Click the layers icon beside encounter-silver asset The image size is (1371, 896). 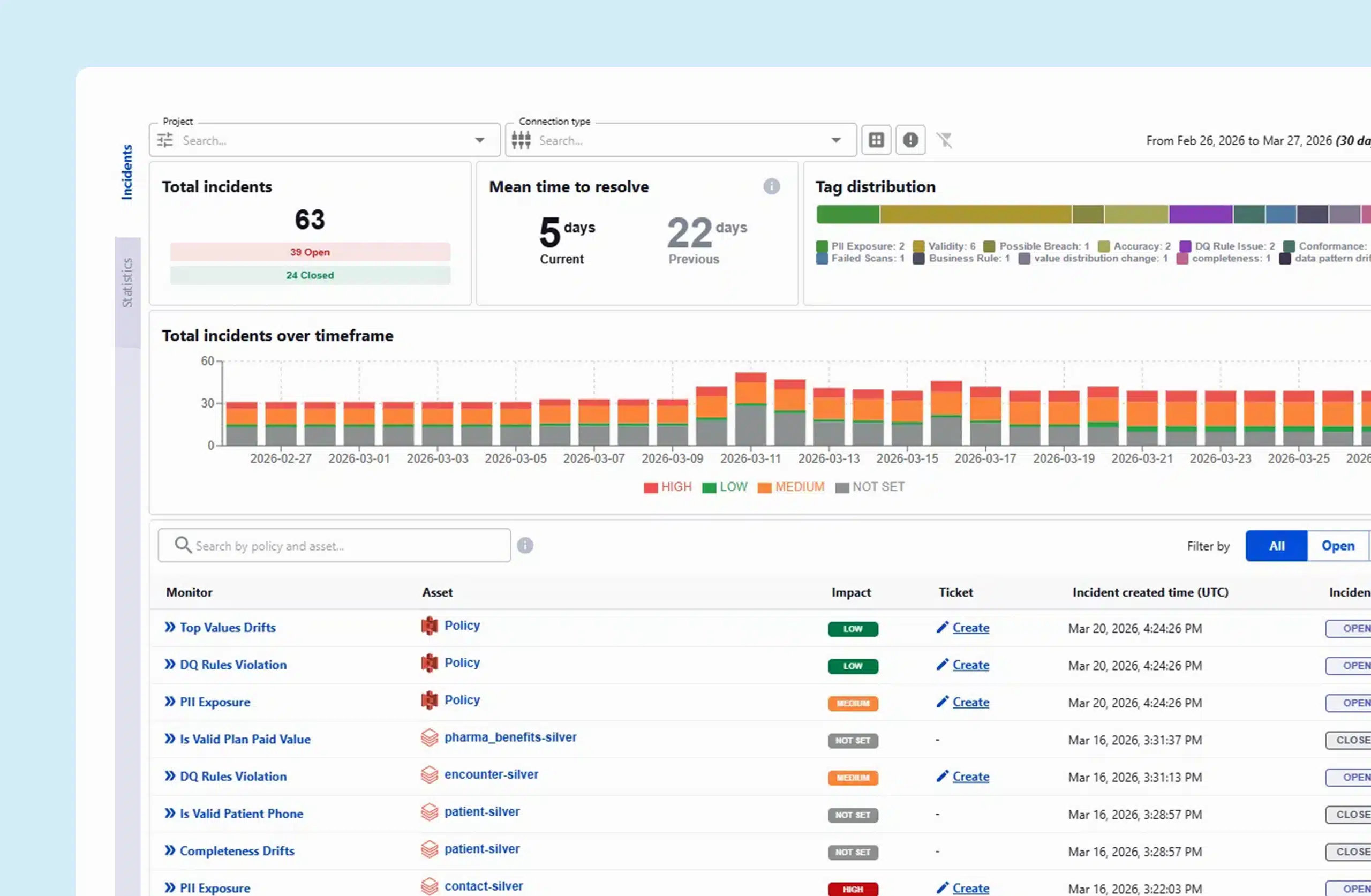(x=430, y=775)
